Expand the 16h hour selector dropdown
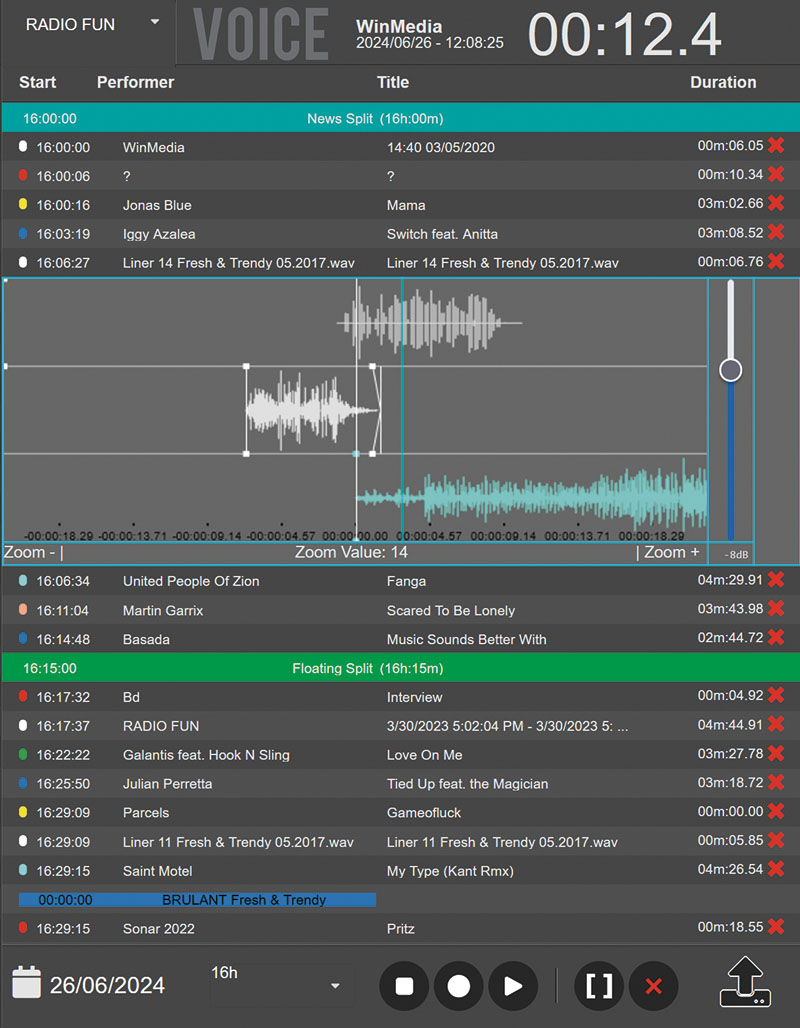 [x=334, y=986]
